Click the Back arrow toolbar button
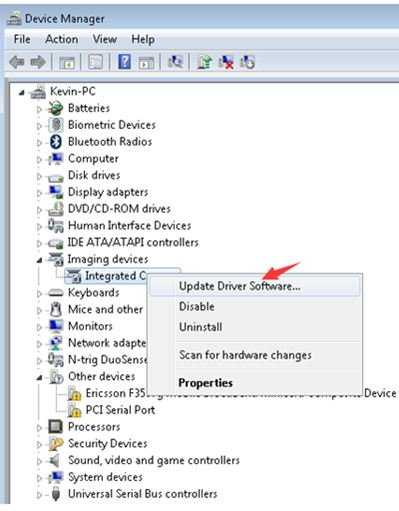399x511 pixels. point(17,62)
